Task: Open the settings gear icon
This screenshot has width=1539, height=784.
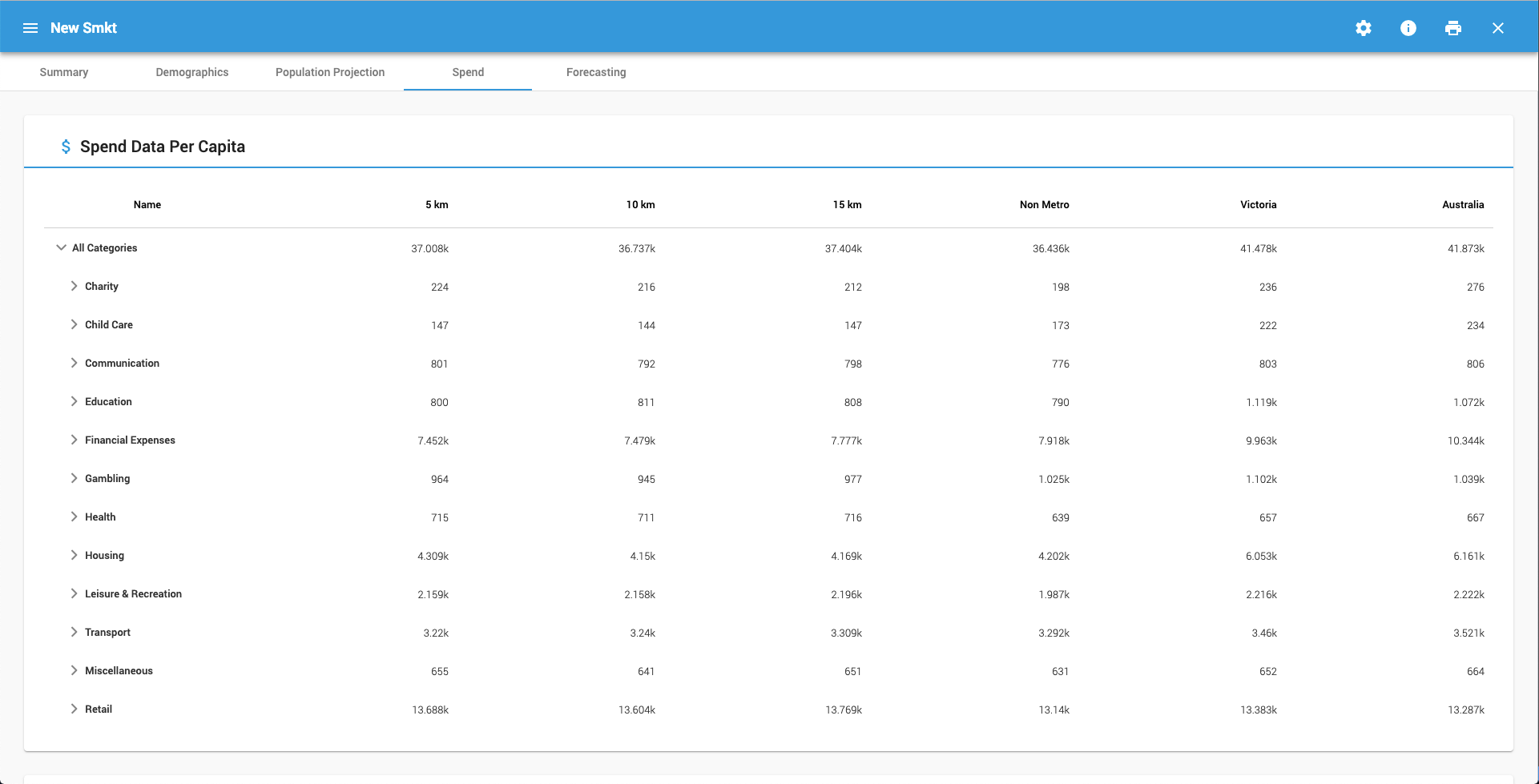Action: tap(1363, 28)
